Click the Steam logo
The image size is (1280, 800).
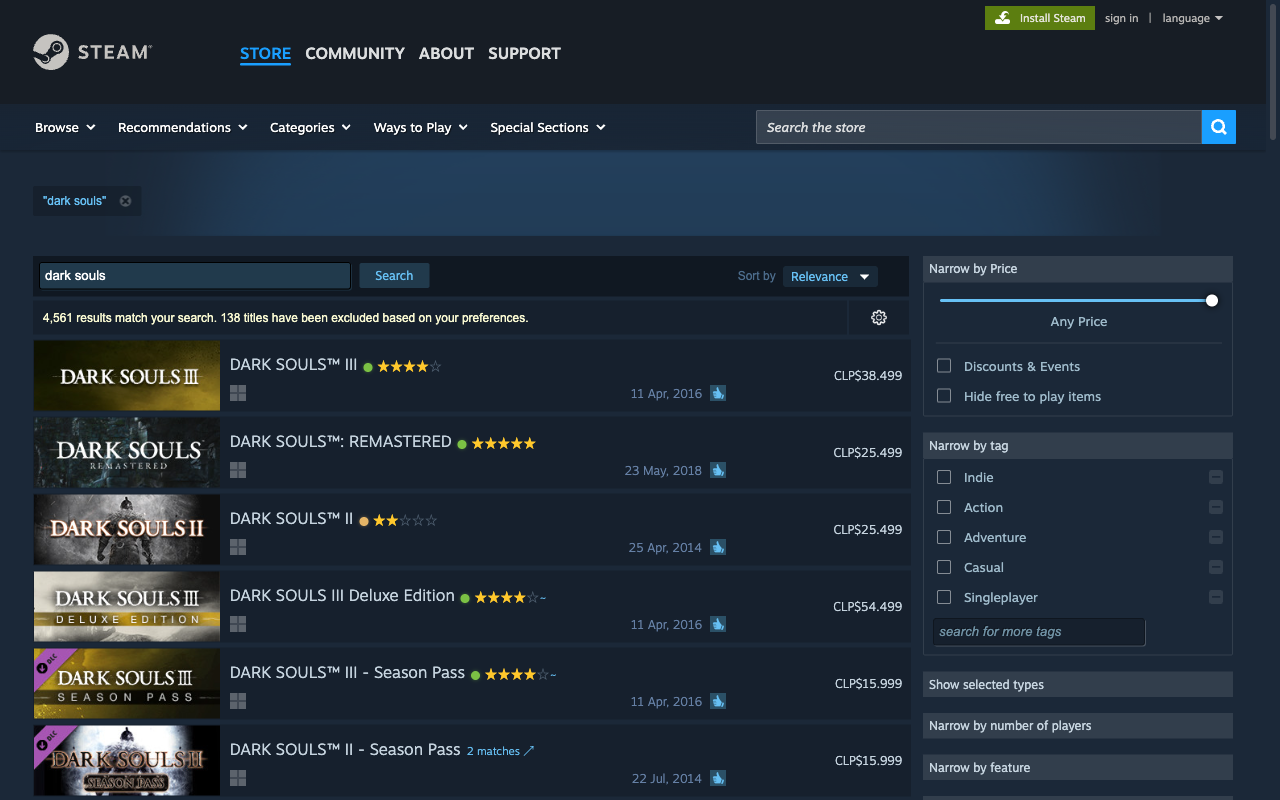click(92, 52)
